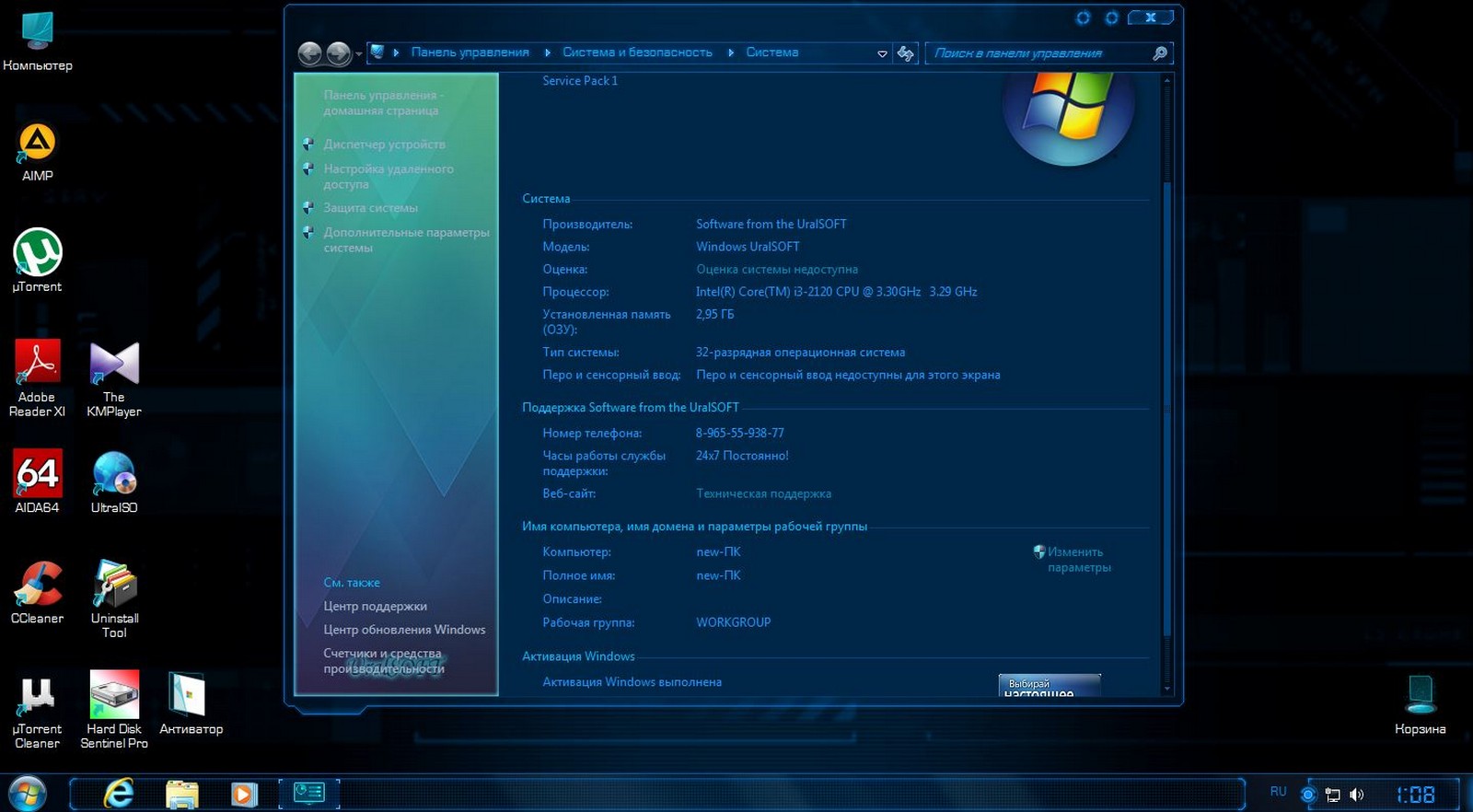
Task: Click the Hard Disk Sentinel Pro icon
Action: pyautogui.click(x=114, y=696)
